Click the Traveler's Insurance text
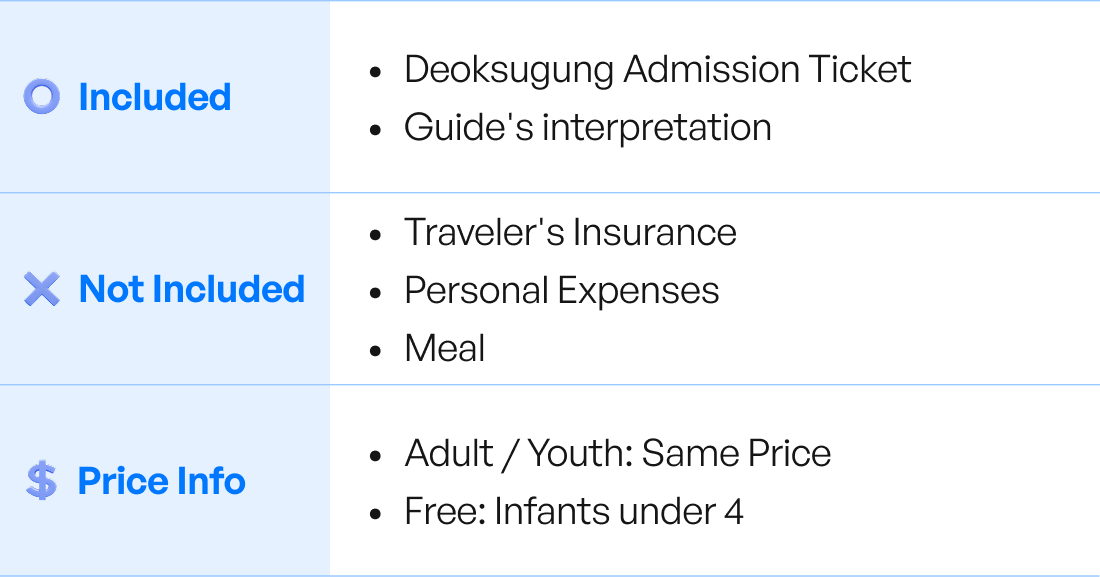The width and height of the screenshot is (1100, 577). [570, 232]
